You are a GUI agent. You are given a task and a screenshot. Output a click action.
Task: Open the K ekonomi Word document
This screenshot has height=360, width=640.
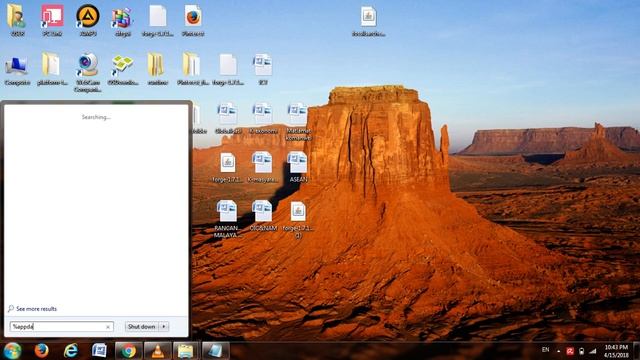coord(263,118)
